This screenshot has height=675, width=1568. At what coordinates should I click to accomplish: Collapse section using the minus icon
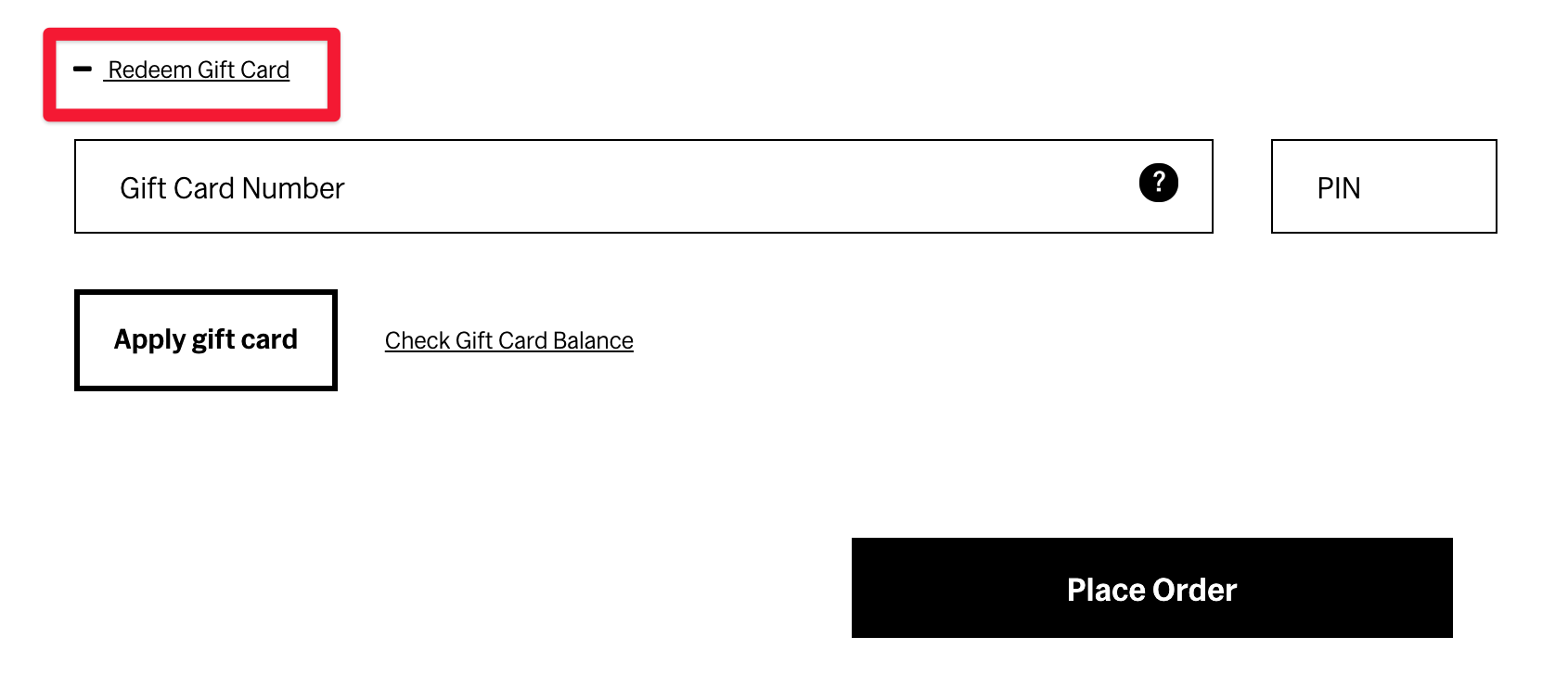83,70
